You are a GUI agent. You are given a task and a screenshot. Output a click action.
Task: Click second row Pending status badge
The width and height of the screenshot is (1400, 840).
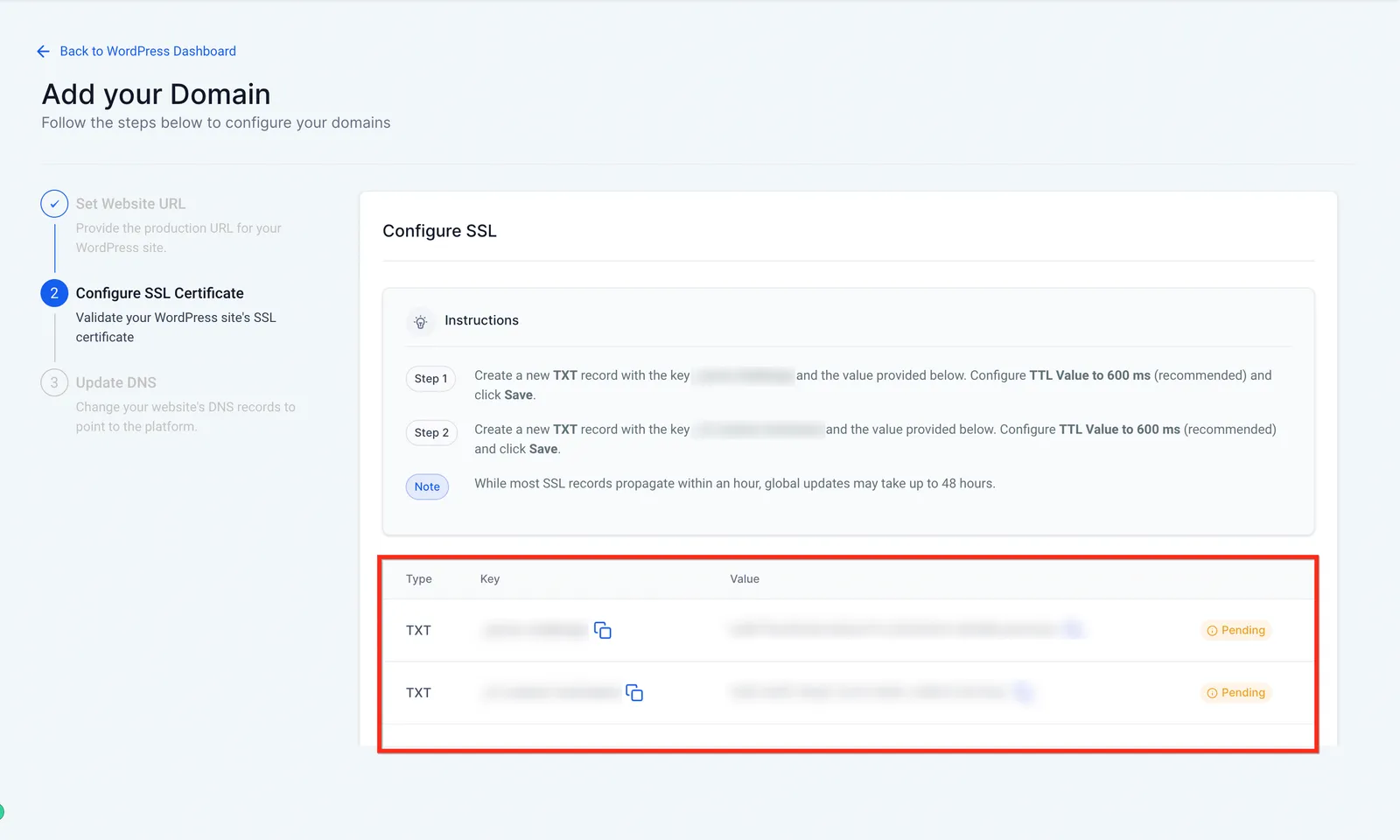click(x=1235, y=693)
